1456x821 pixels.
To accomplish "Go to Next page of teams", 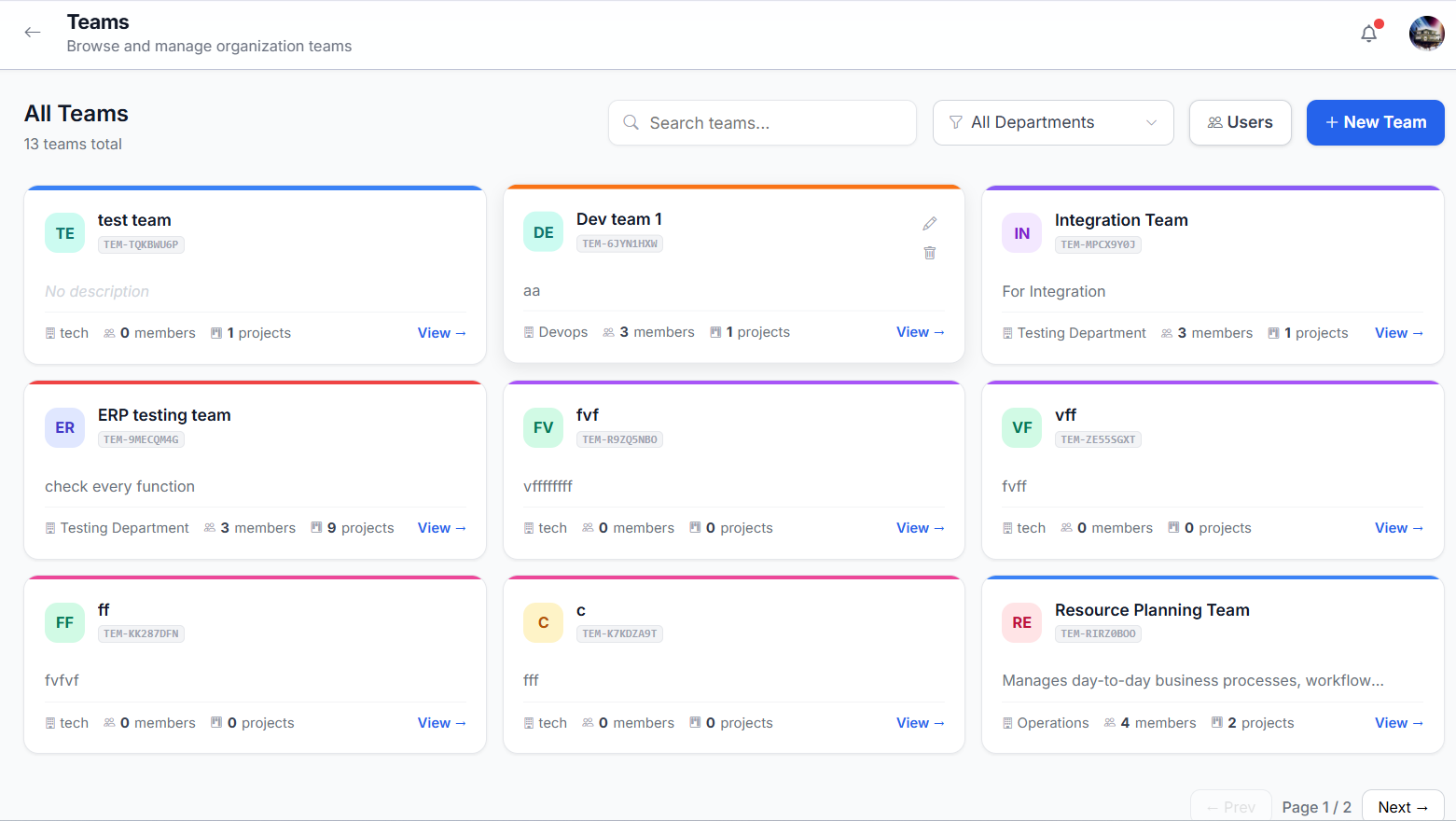I will 1403,807.
